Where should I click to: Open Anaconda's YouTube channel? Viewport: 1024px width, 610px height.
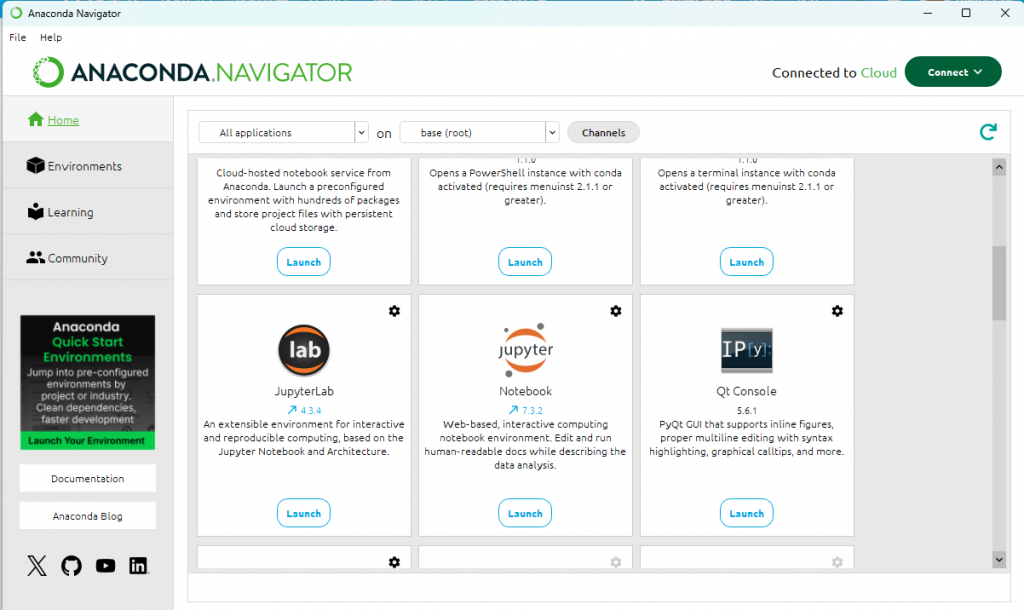click(x=105, y=566)
